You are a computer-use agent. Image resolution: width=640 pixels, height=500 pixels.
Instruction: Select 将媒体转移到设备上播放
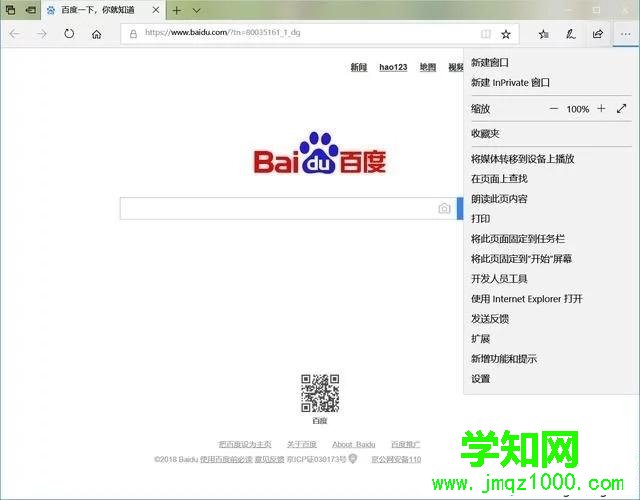coord(522,159)
